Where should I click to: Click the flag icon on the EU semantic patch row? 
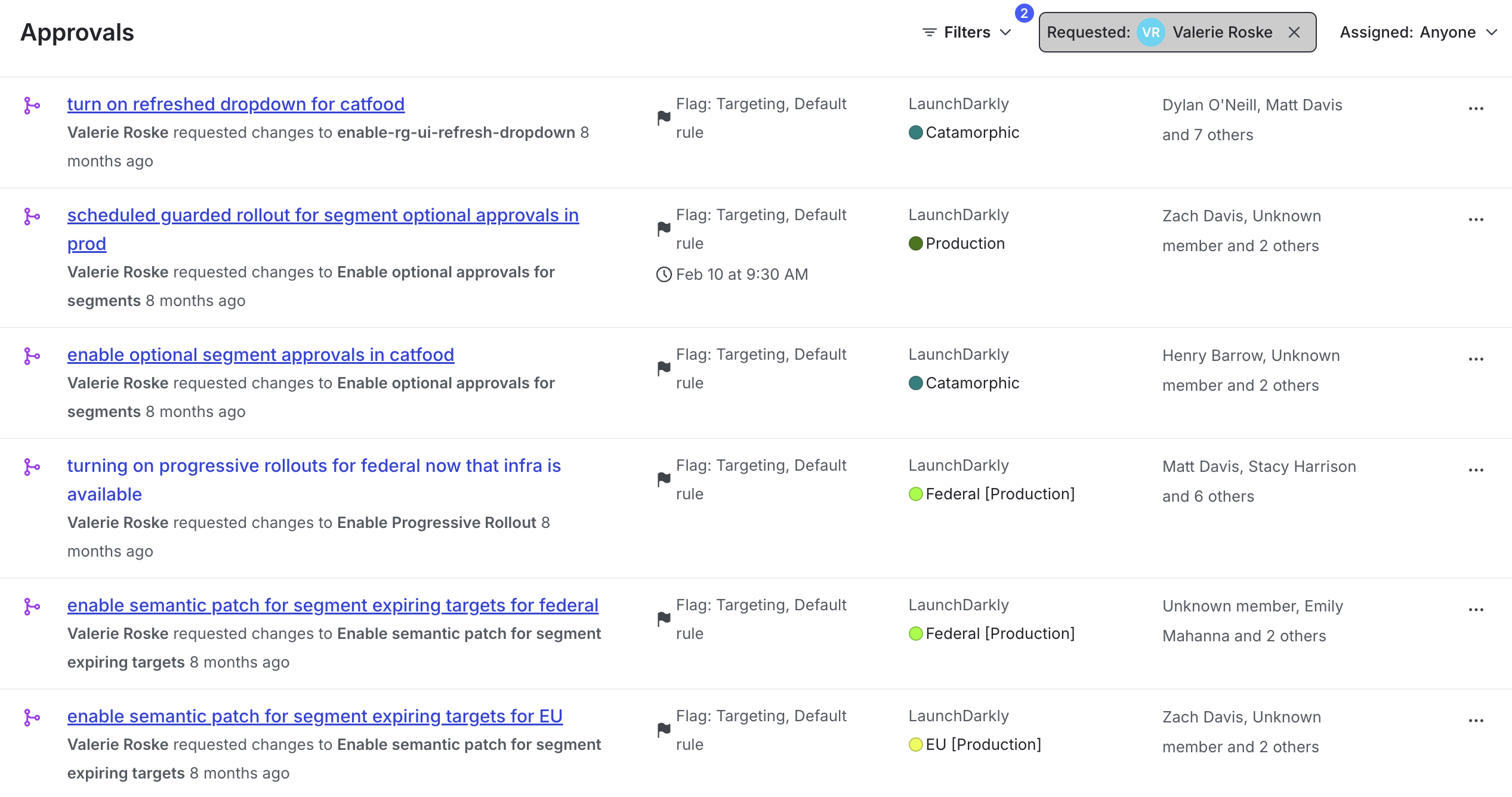click(x=664, y=729)
